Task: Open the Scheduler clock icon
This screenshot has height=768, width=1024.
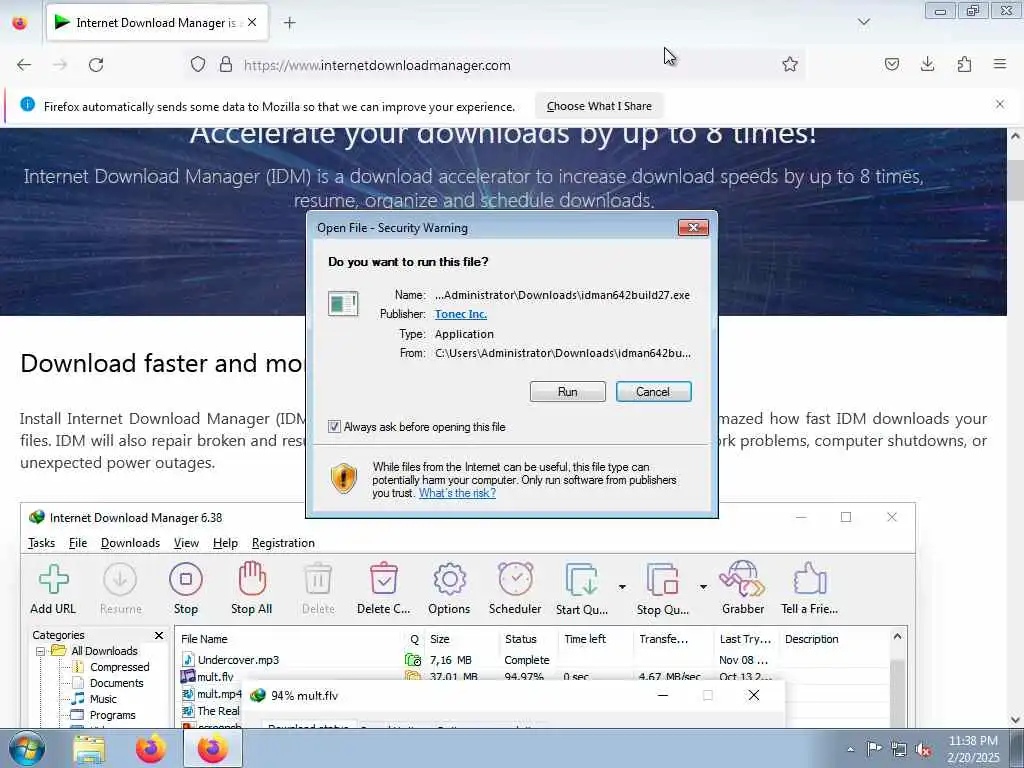Action: [x=515, y=579]
